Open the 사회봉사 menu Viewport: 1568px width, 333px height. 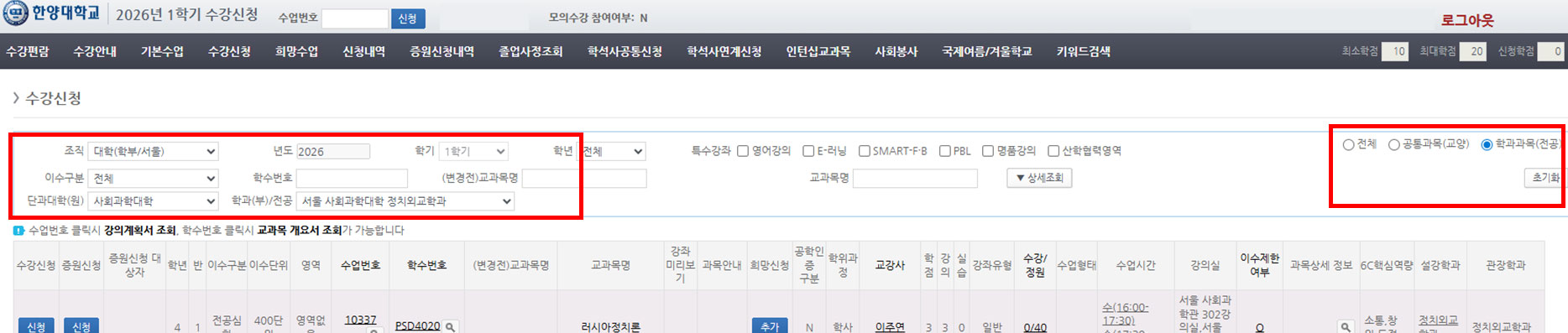click(896, 52)
